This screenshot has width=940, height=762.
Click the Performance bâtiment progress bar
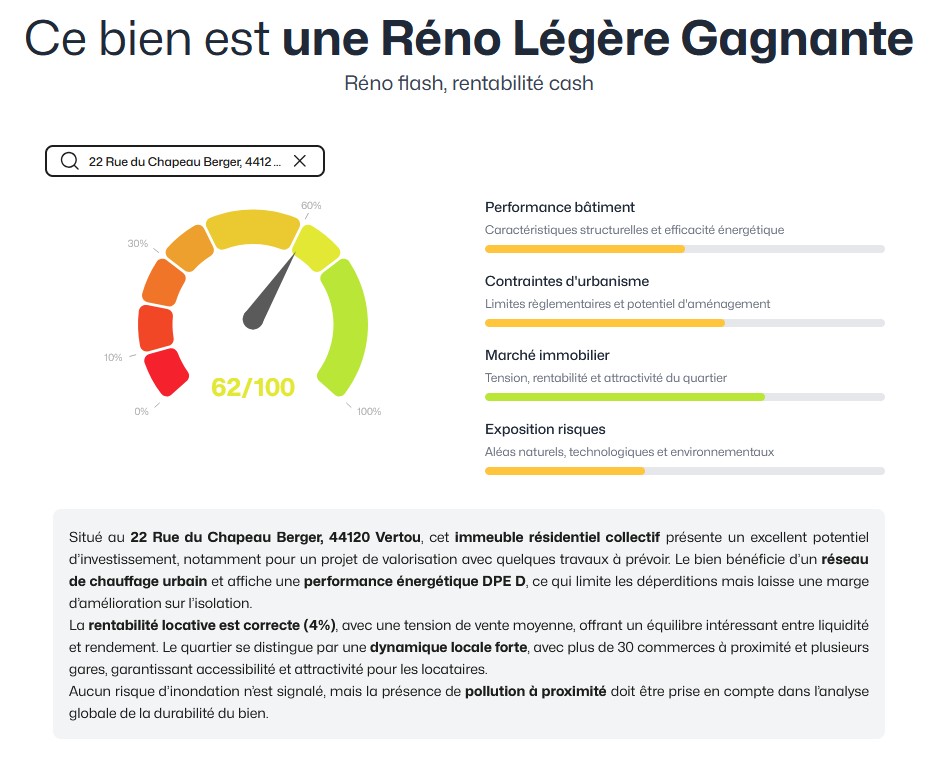(684, 249)
